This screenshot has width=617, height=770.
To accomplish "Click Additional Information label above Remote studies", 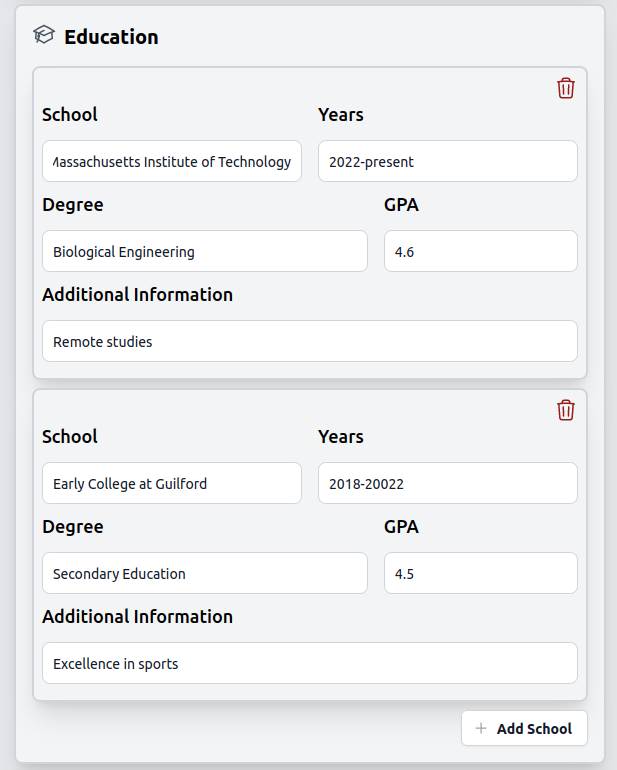I will 137,295.
